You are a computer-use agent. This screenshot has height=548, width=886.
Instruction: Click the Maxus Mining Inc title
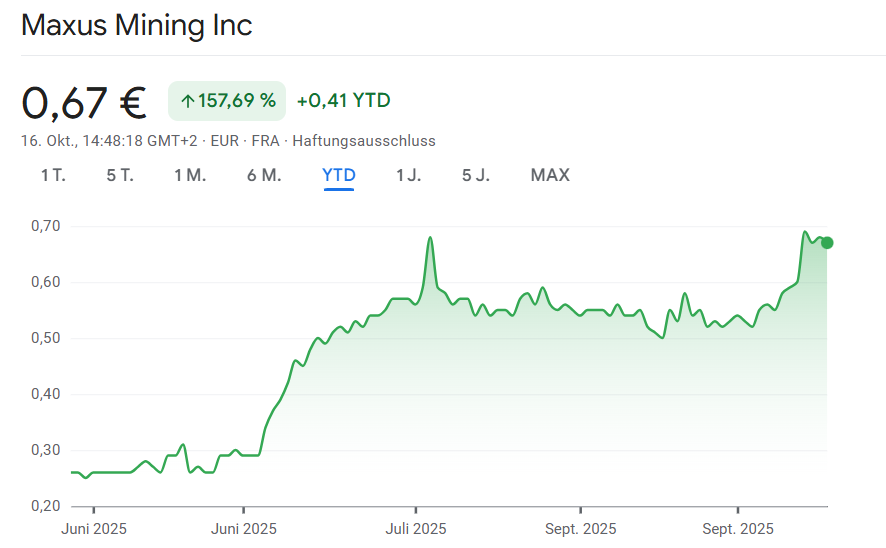tap(137, 25)
